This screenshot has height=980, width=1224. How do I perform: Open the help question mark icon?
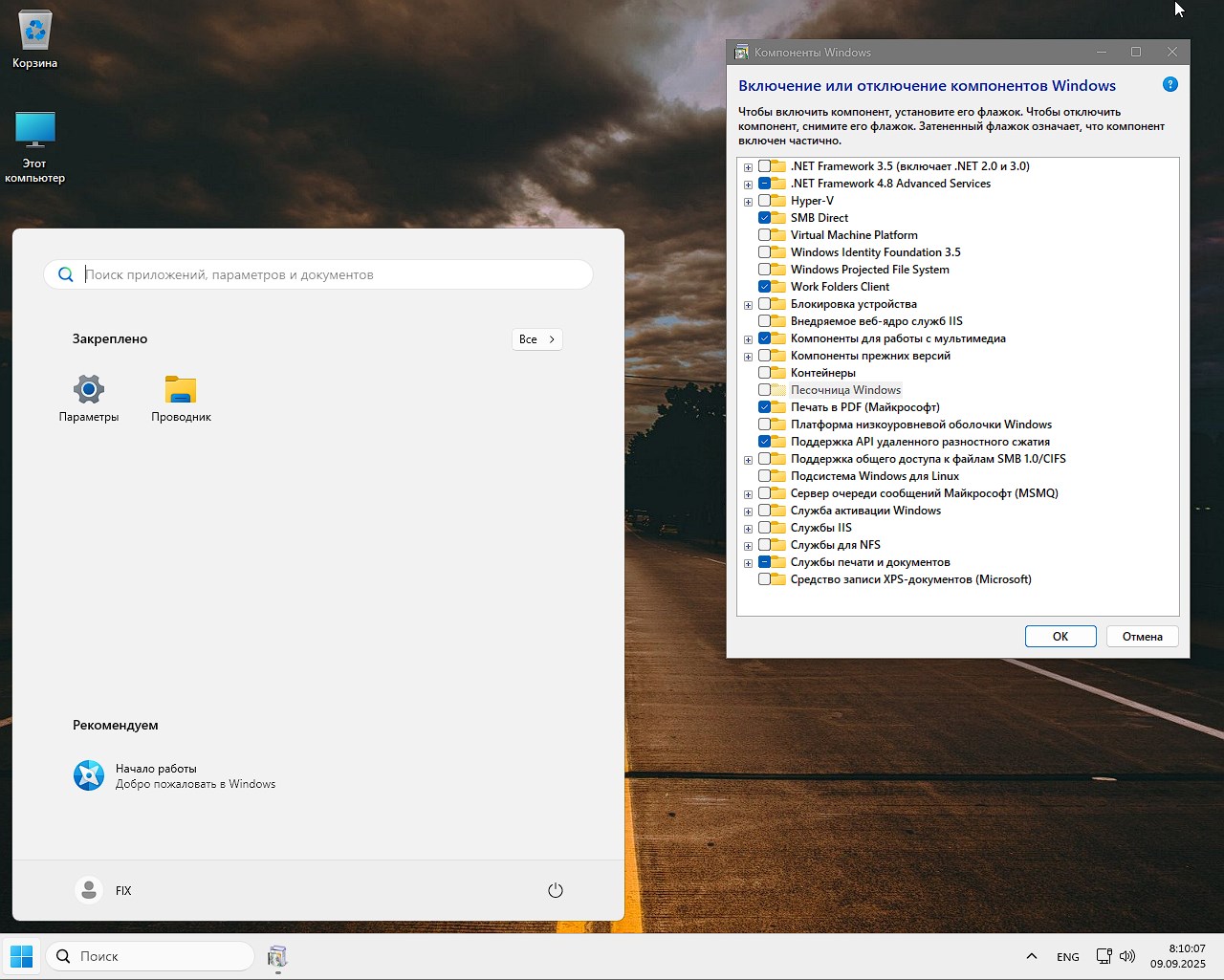pyautogui.click(x=1170, y=84)
